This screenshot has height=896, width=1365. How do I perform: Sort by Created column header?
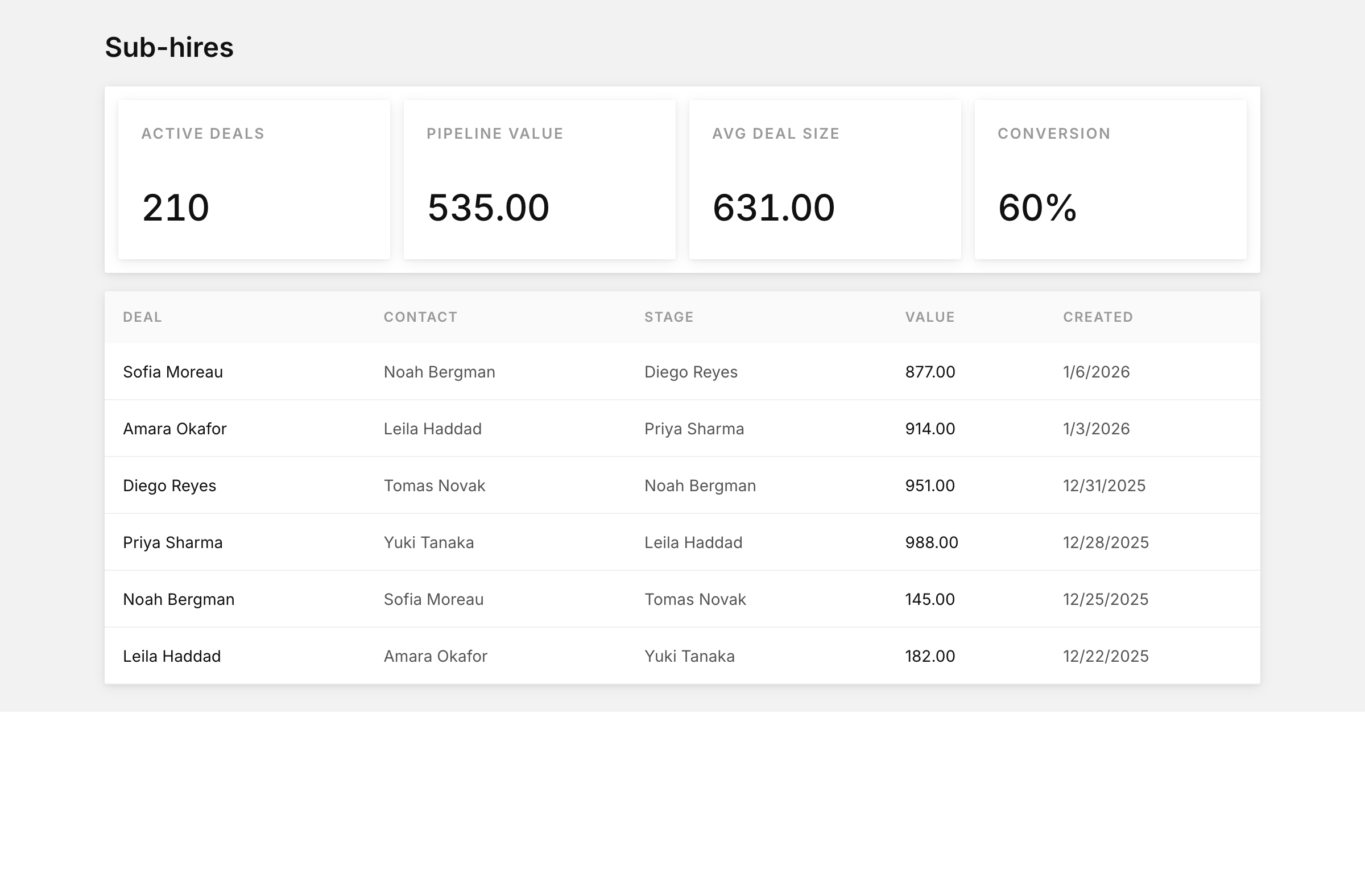[x=1098, y=317]
